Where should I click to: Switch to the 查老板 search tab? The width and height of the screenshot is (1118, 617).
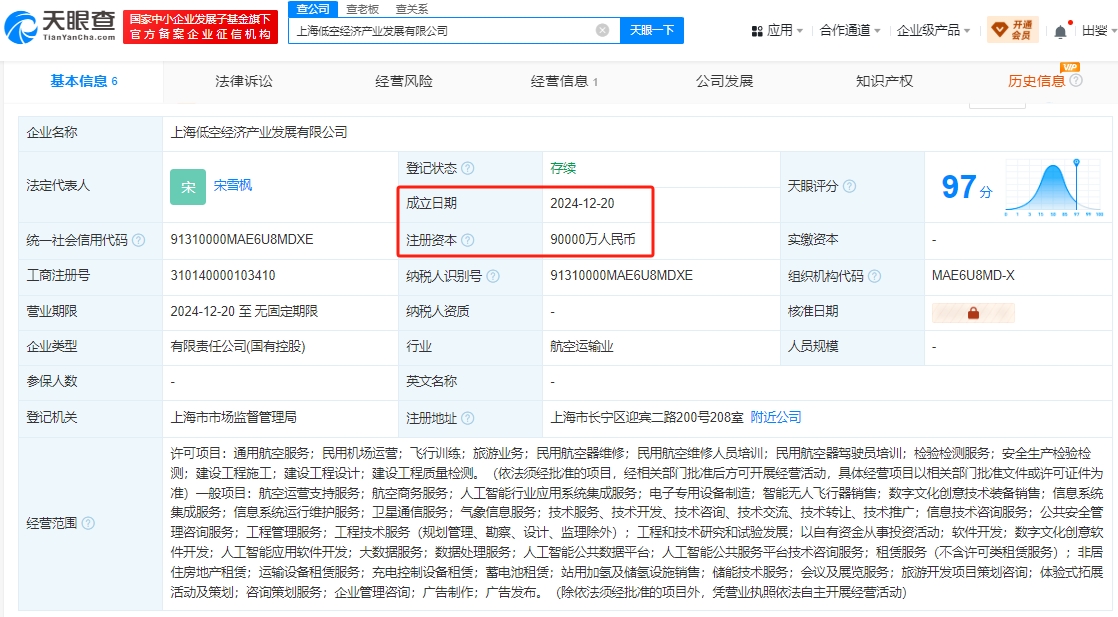coord(362,9)
